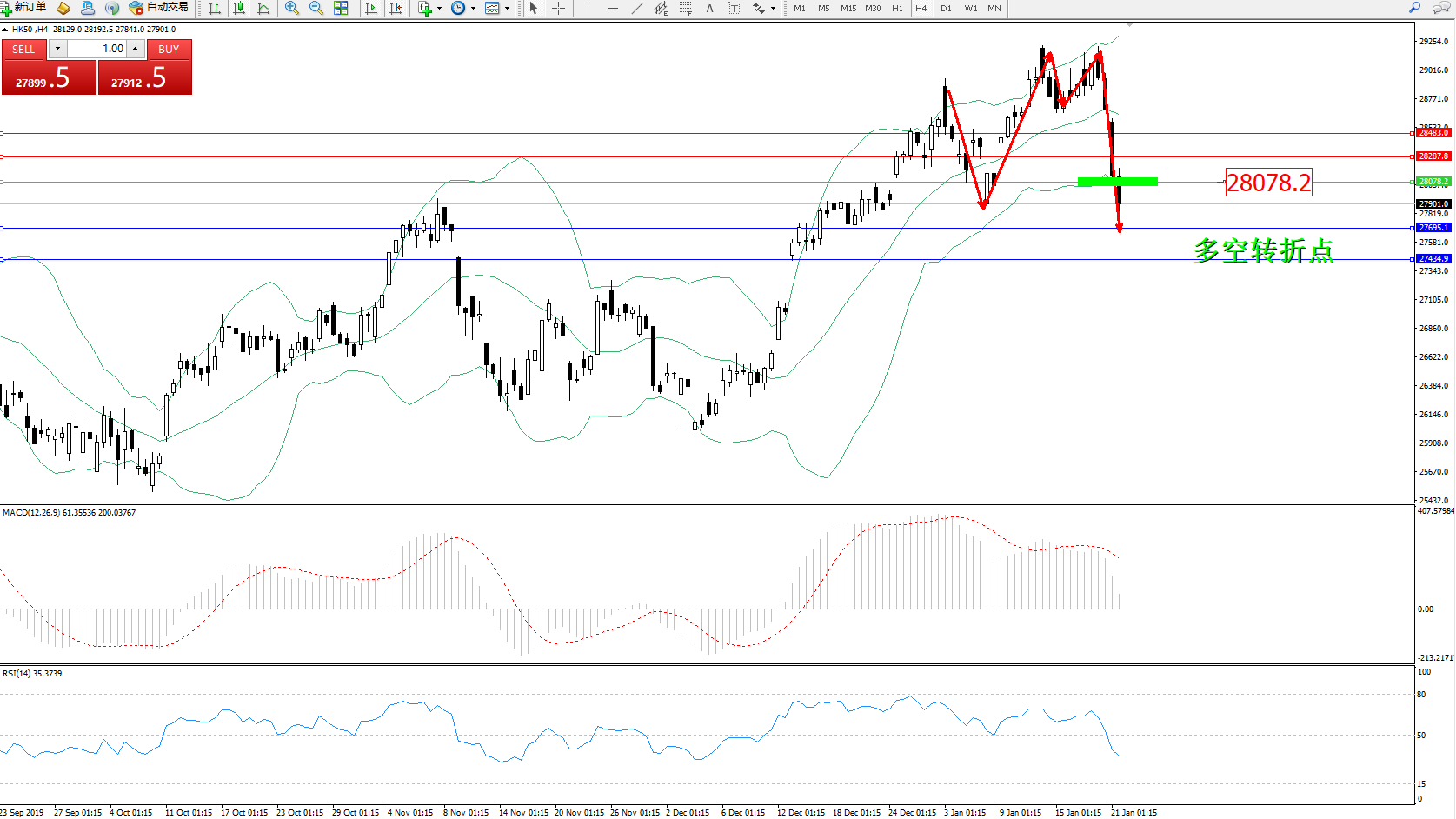Click the Zoom Out magnifier icon
Viewport: 1456px width, 819px height.
click(316, 8)
